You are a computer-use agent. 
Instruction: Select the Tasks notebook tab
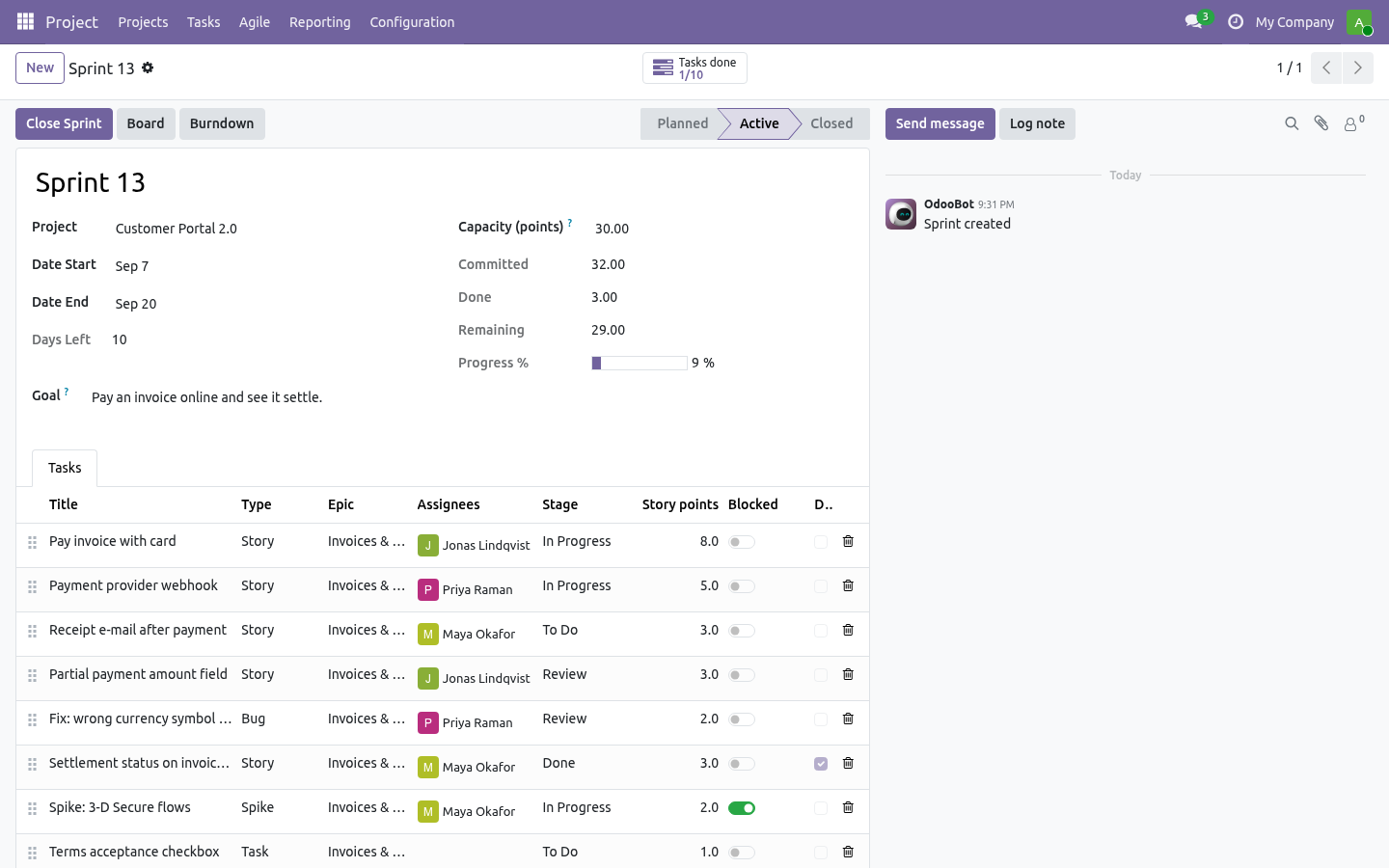click(65, 468)
